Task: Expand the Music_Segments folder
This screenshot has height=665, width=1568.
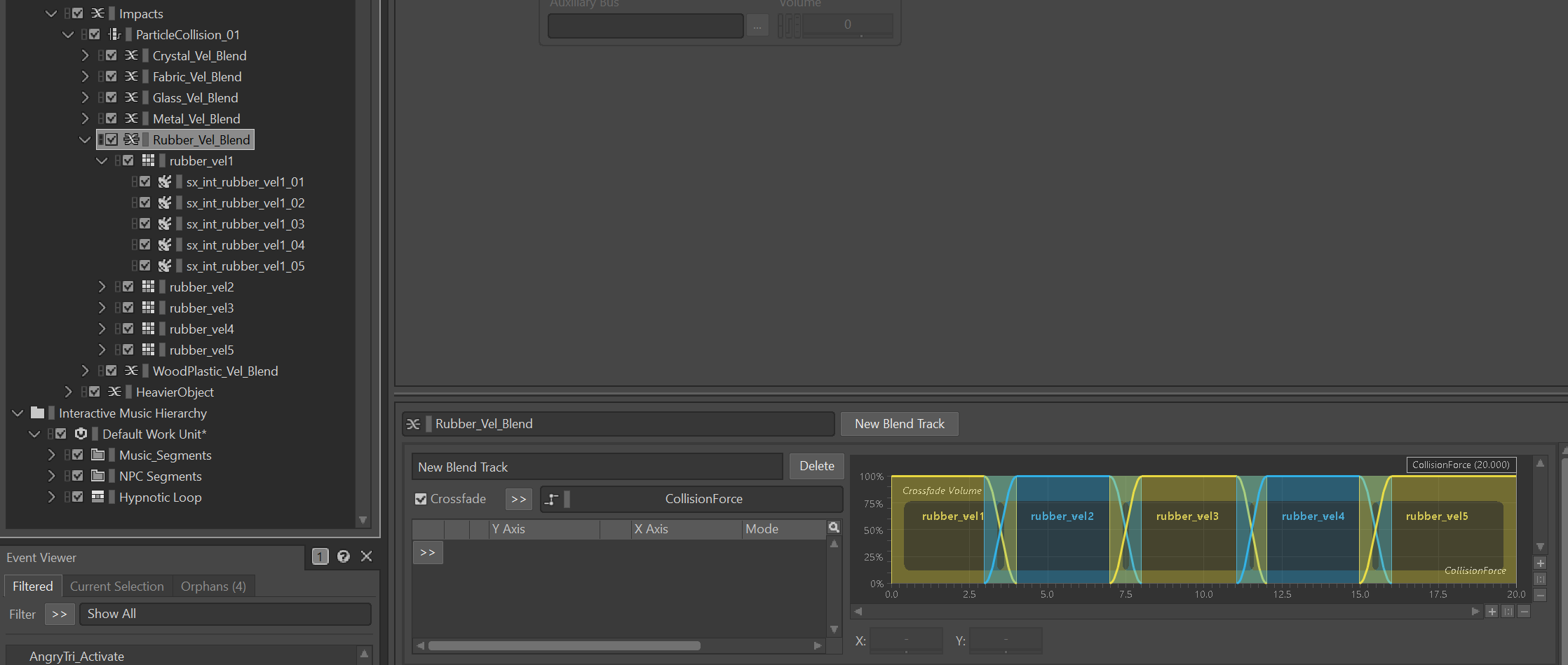Action: tap(51, 455)
